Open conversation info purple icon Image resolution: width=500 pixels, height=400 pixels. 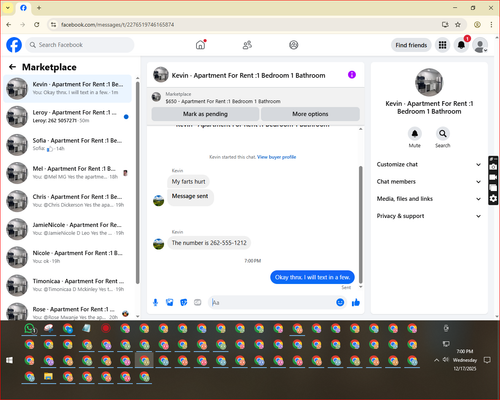(352, 75)
